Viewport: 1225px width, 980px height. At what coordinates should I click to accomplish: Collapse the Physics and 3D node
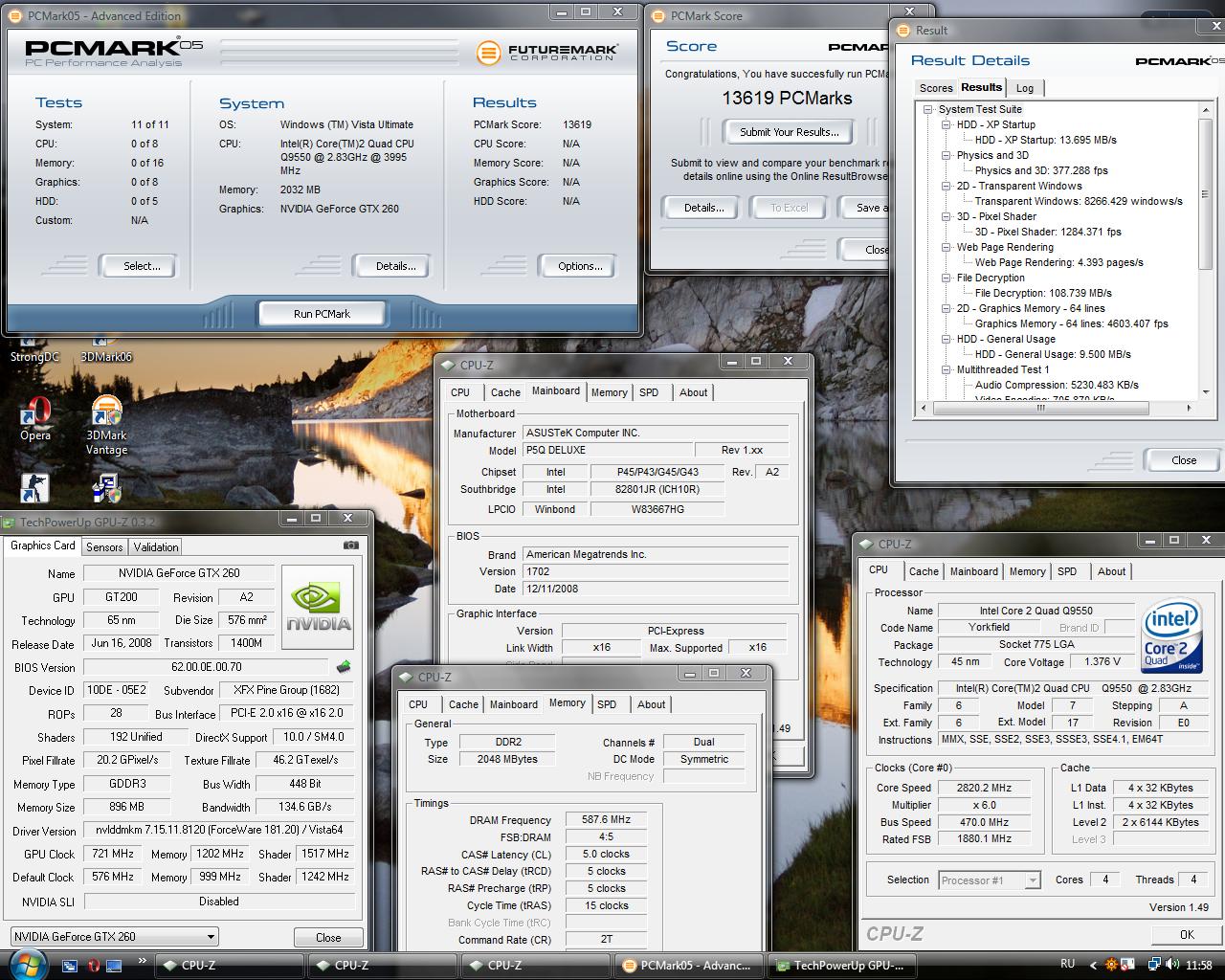pyautogui.click(x=946, y=155)
